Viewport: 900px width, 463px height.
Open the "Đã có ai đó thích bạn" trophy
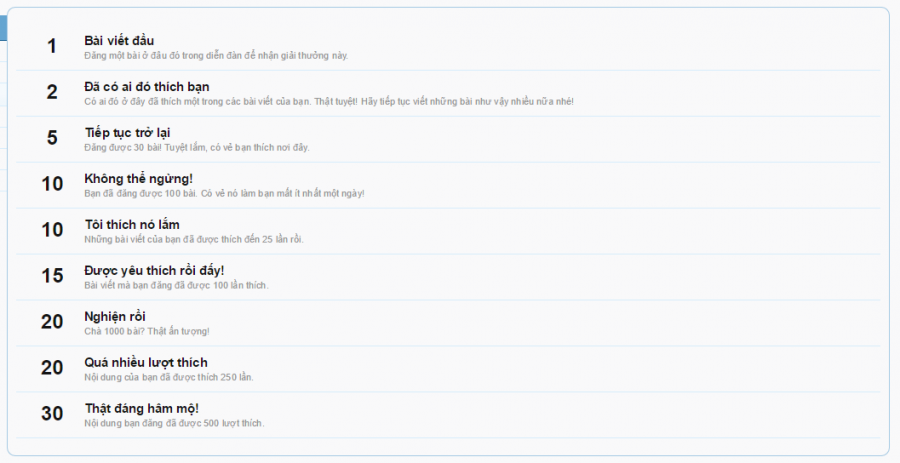point(147,87)
